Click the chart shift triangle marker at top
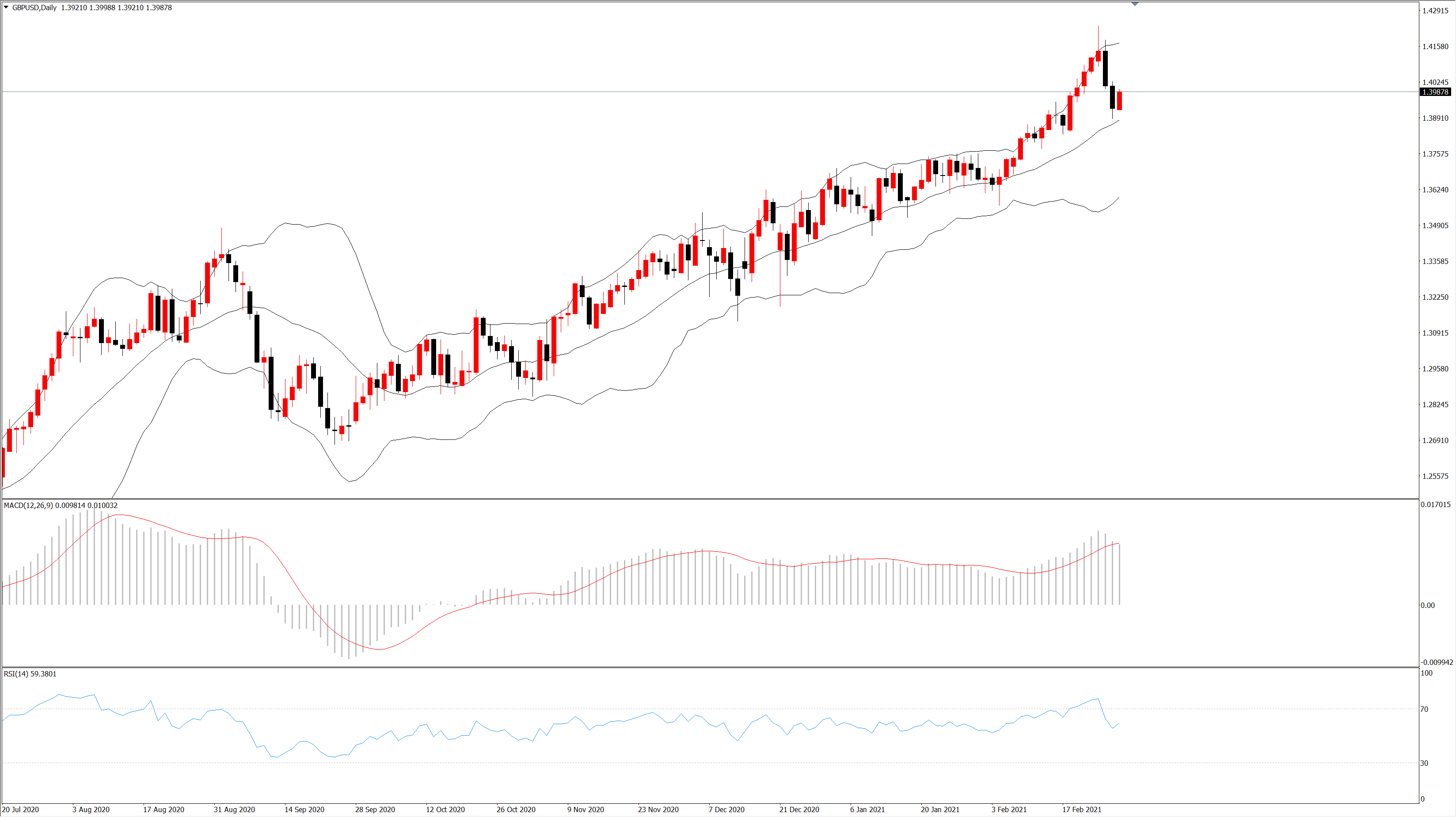The width and height of the screenshot is (1456, 817). [x=1134, y=4]
